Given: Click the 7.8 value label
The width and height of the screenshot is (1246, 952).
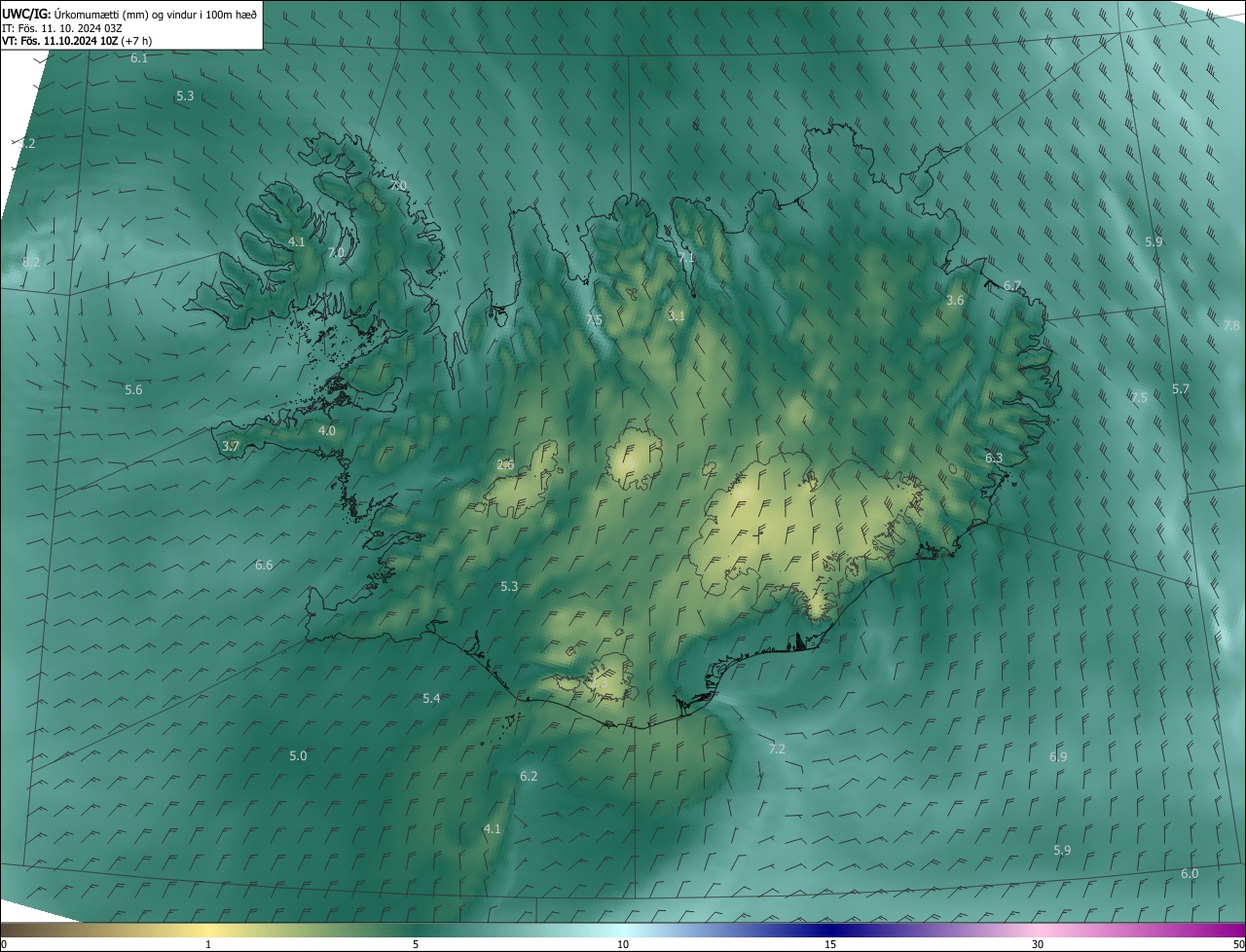Looking at the screenshot, I should coord(1231,325).
